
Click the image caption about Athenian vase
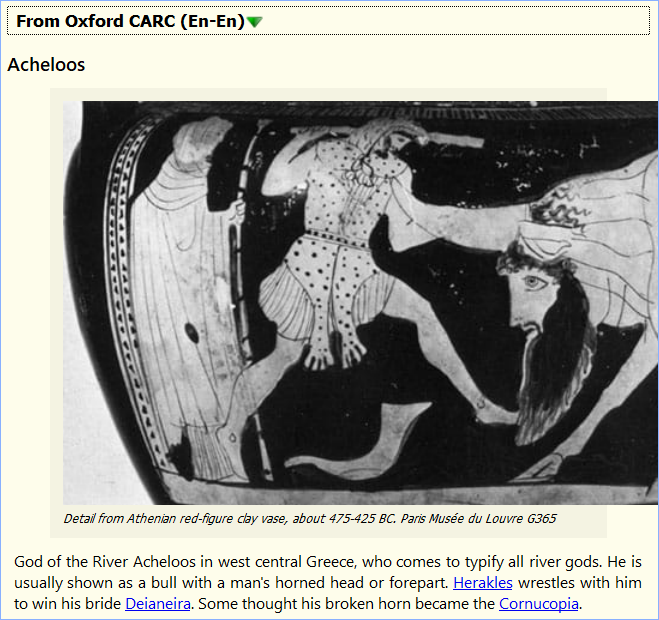pyautogui.click(x=309, y=519)
